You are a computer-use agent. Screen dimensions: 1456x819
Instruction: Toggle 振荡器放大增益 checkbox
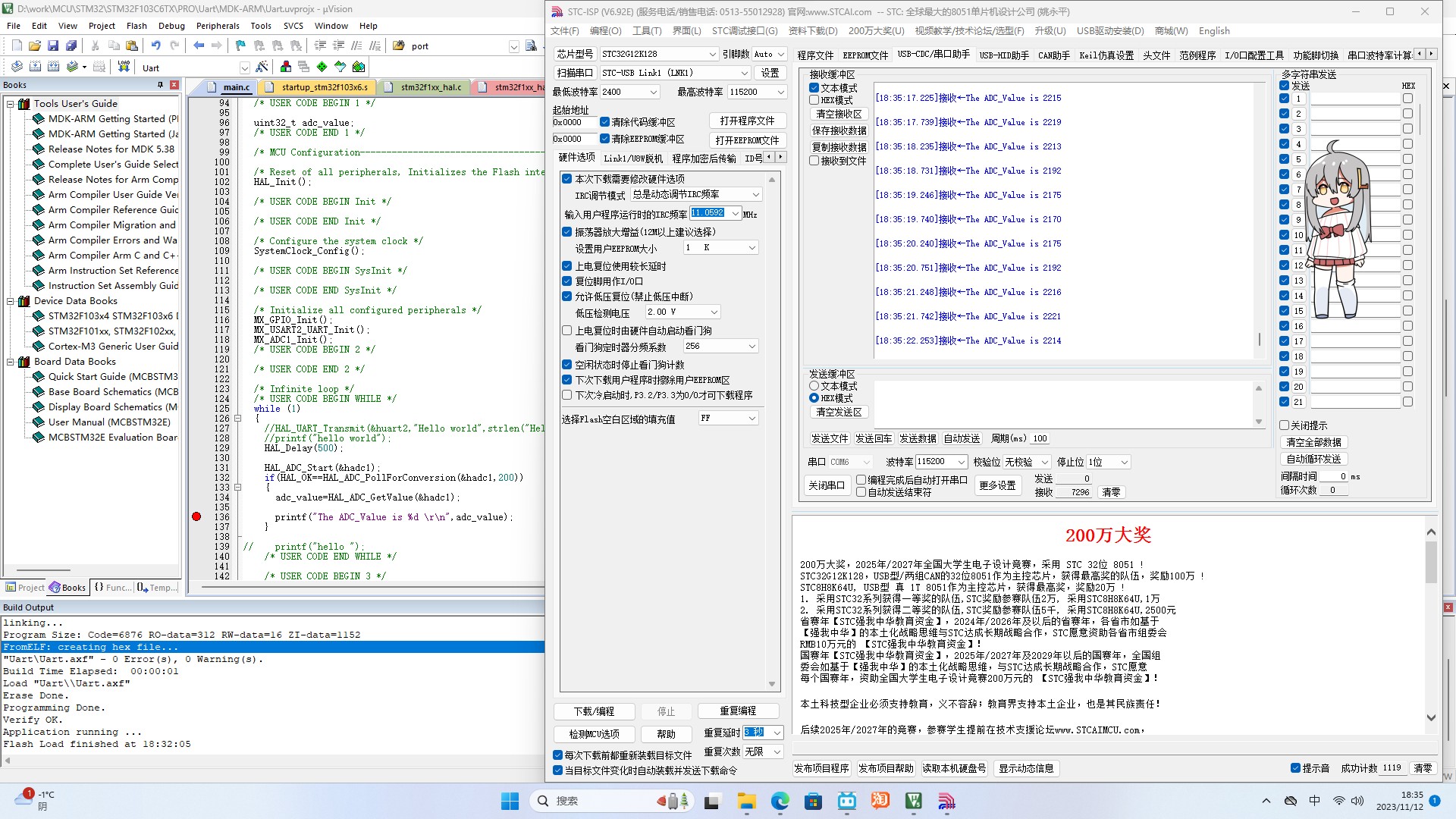pyautogui.click(x=566, y=232)
